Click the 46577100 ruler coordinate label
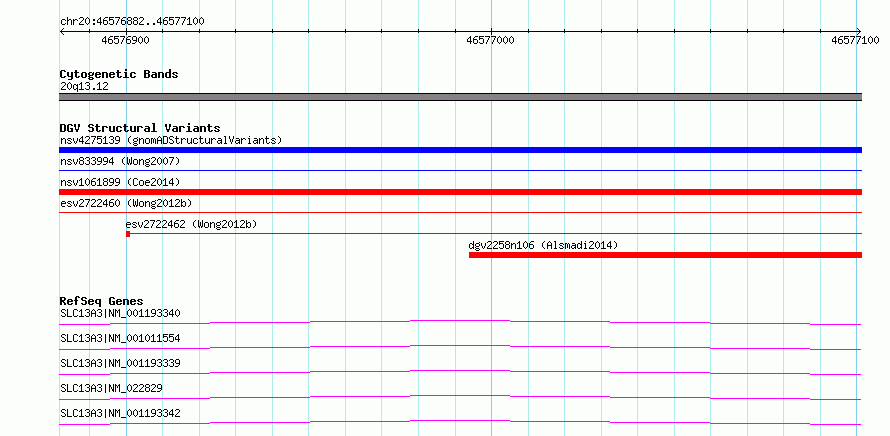This screenshot has height=436, width=890. pos(855,40)
